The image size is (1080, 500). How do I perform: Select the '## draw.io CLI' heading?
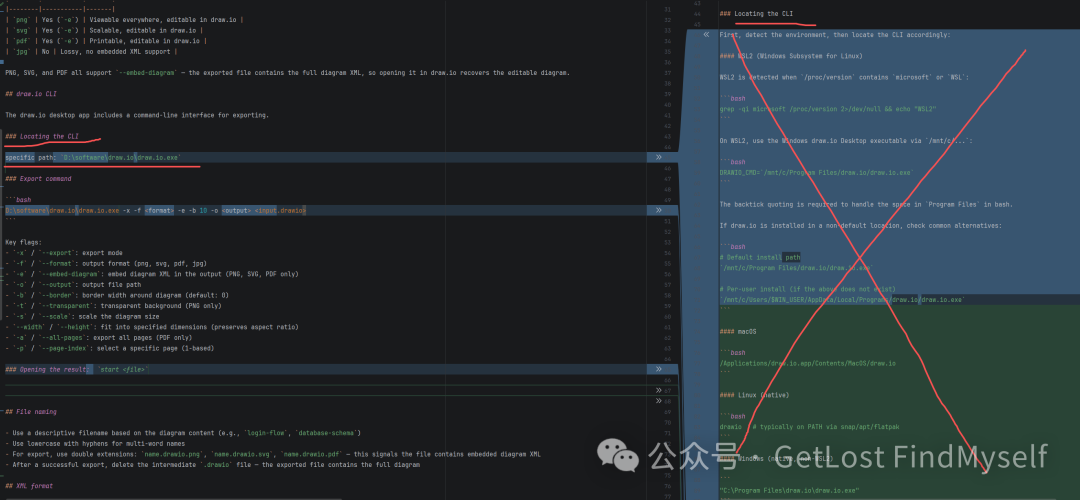[x=30, y=94]
